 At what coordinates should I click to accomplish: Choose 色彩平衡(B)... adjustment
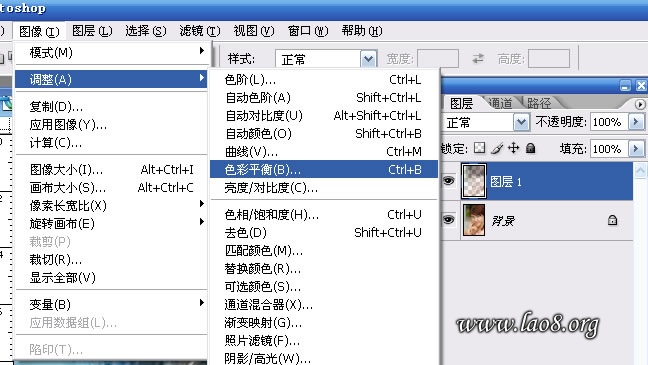(324, 169)
